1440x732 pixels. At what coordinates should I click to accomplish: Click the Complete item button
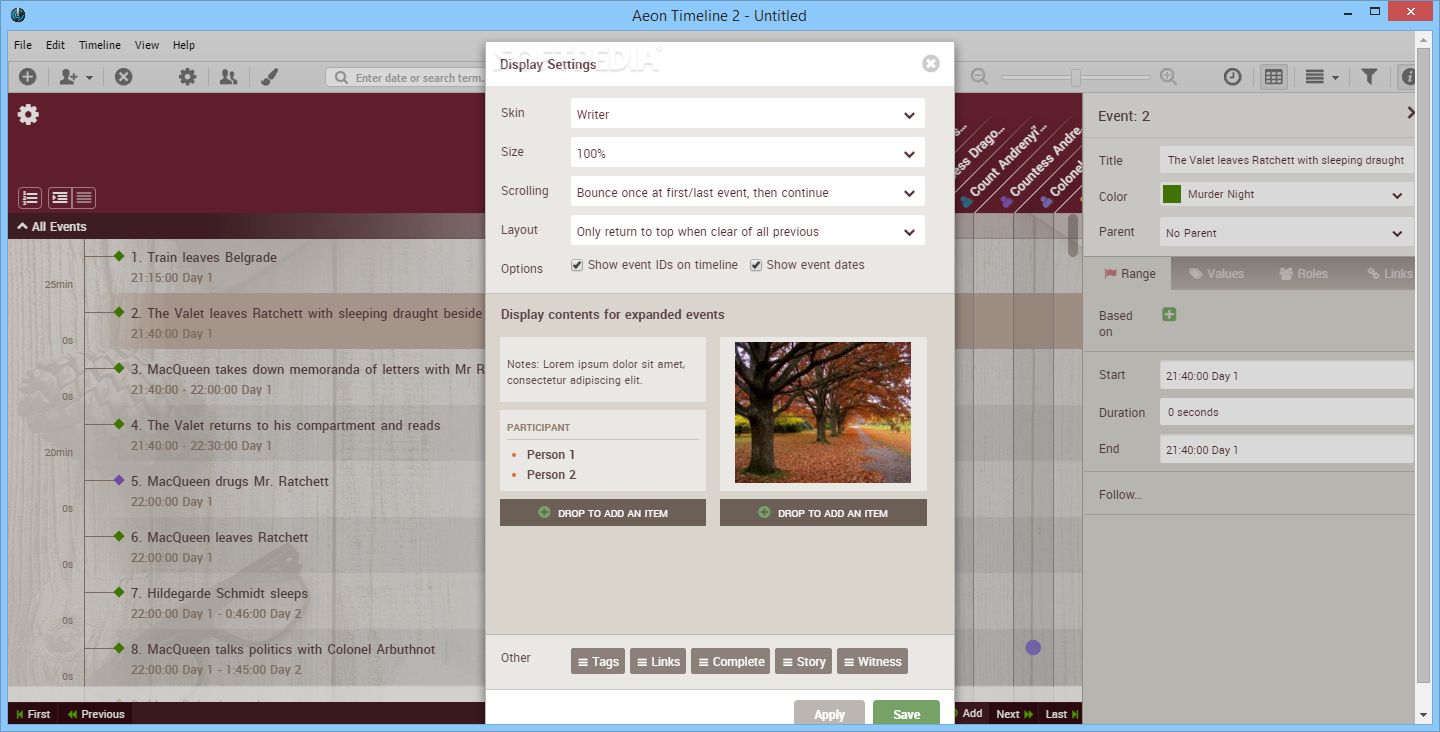731,661
